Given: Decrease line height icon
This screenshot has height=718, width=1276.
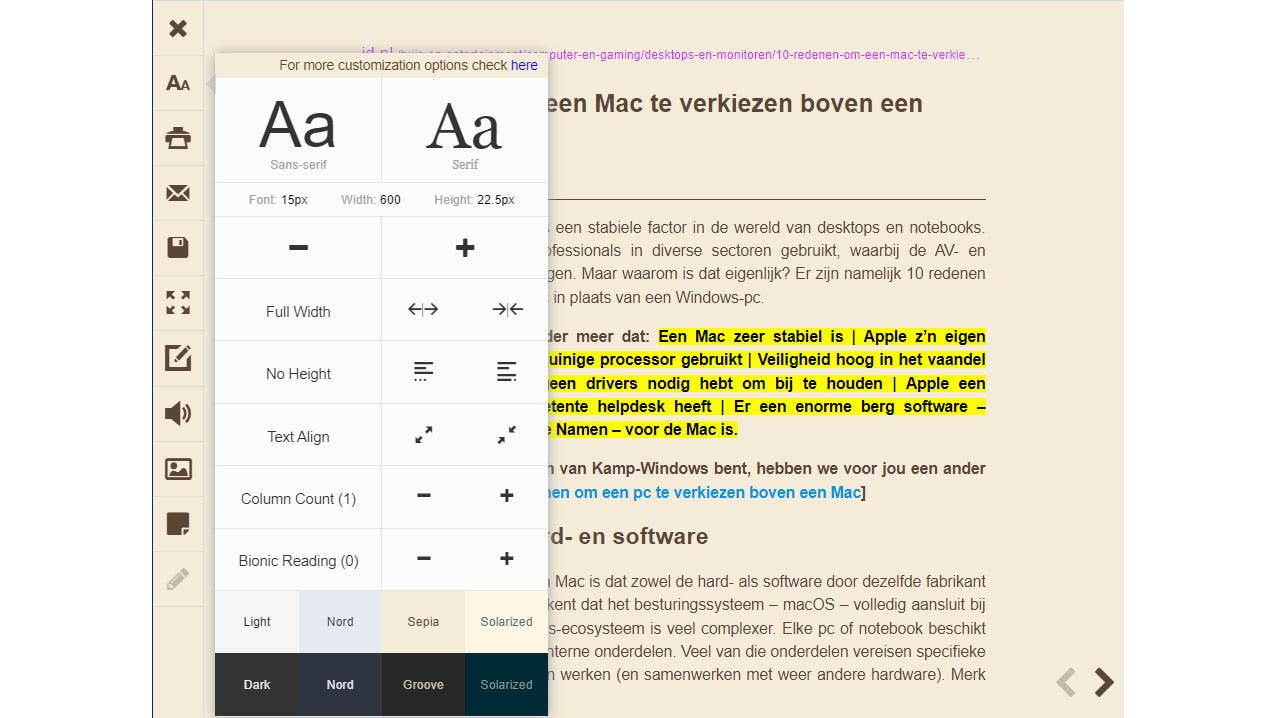Looking at the screenshot, I should (x=423, y=372).
